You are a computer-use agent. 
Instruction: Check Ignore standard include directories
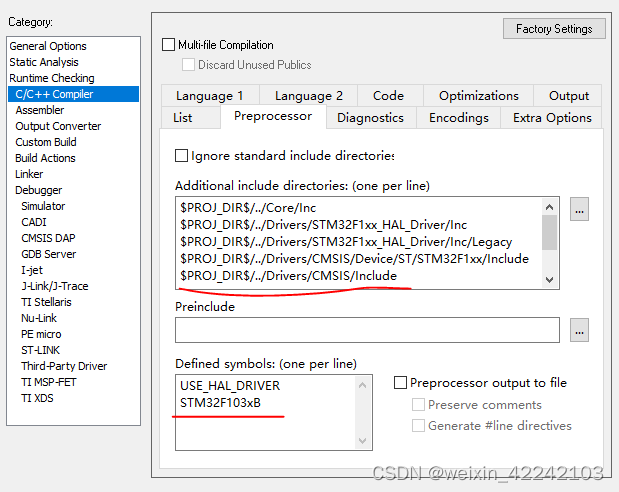point(181,156)
